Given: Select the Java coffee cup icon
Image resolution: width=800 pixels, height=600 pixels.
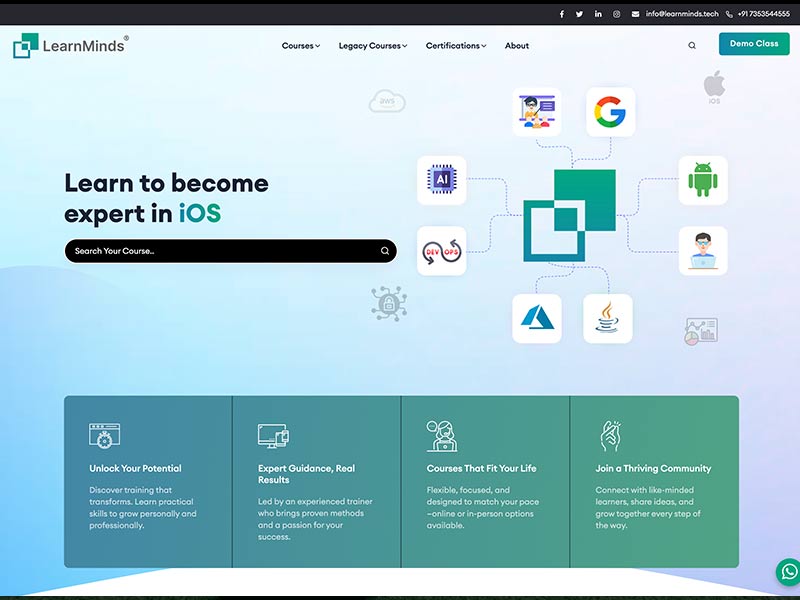Looking at the screenshot, I should pyautogui.click(x=607, y=318).
